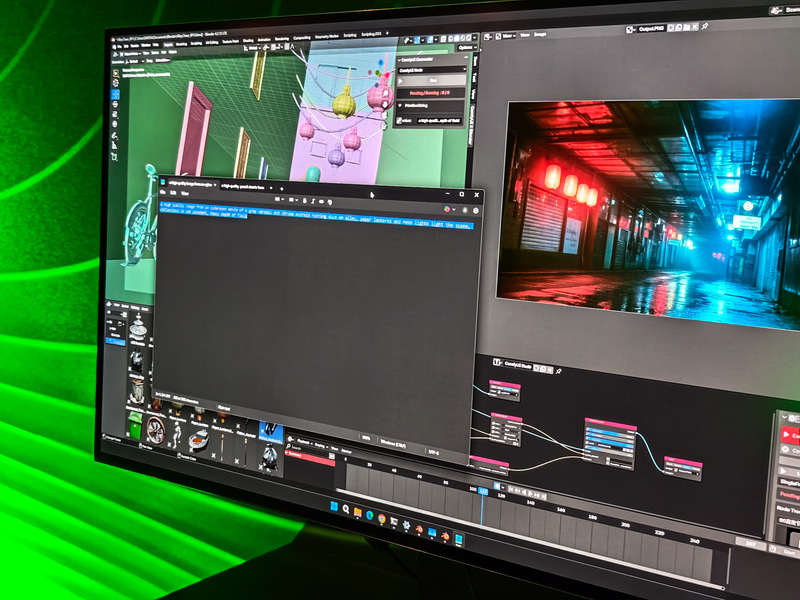Switch viewport to rendered shading

pyautogui.click(x=468, y=38)
